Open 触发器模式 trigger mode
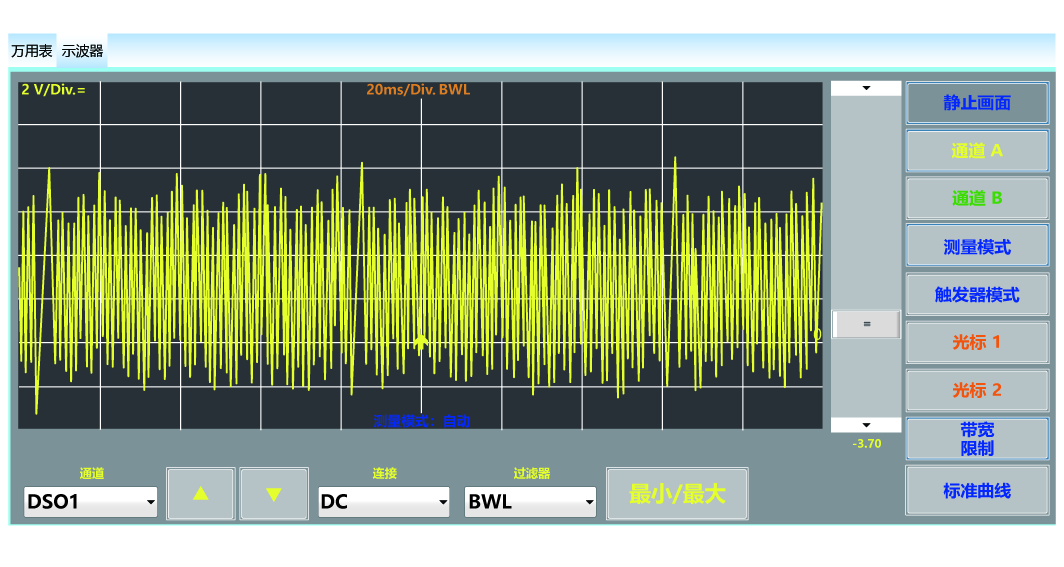 tap(977, 294)
